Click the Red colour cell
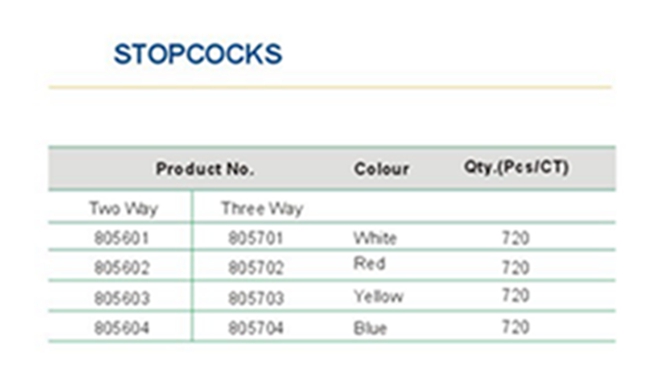660x391 pixels. pos(369,264)
